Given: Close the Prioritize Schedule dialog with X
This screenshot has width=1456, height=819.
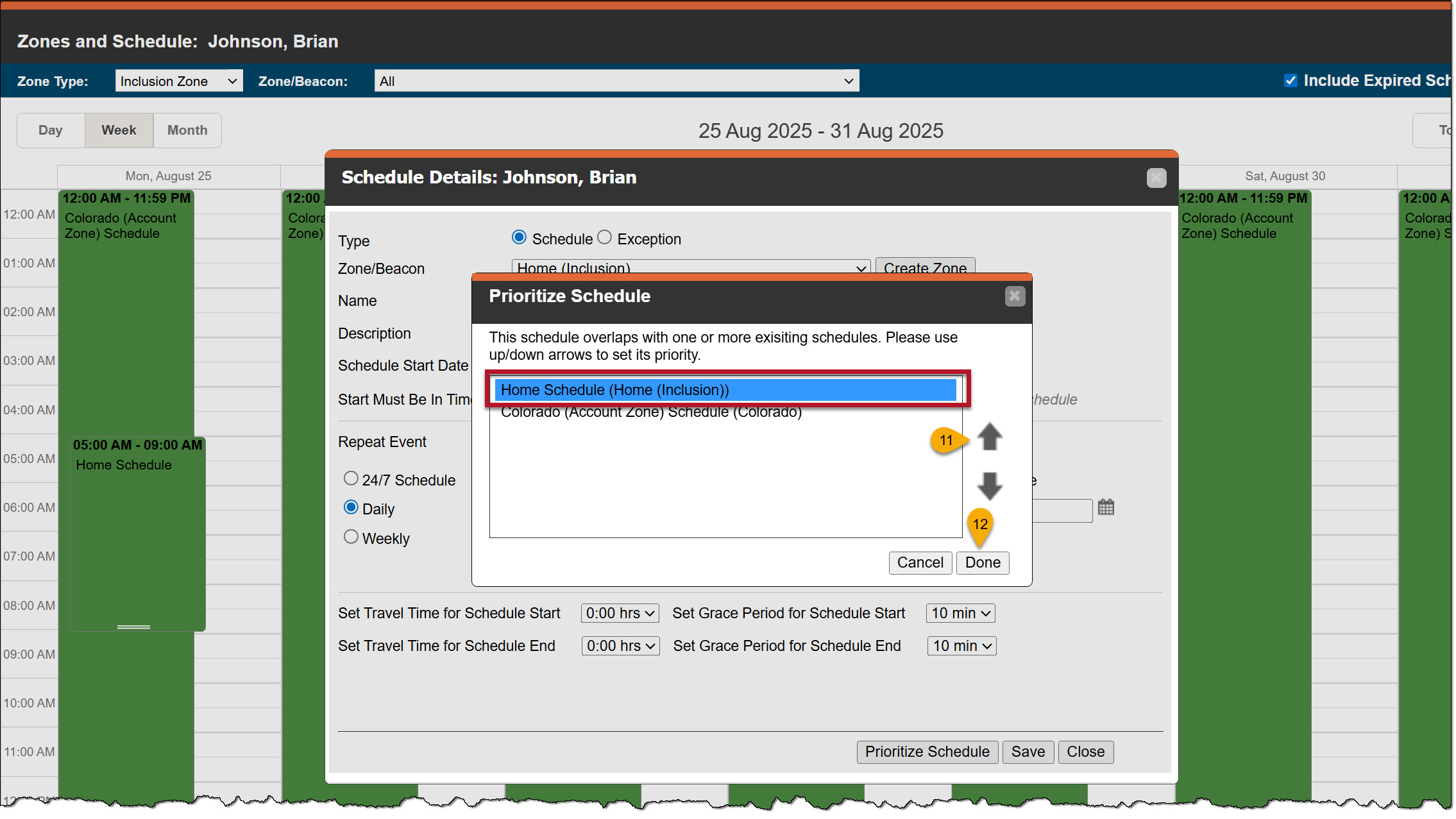Looking at the screenshot, I should click(x=1014, y=296).
